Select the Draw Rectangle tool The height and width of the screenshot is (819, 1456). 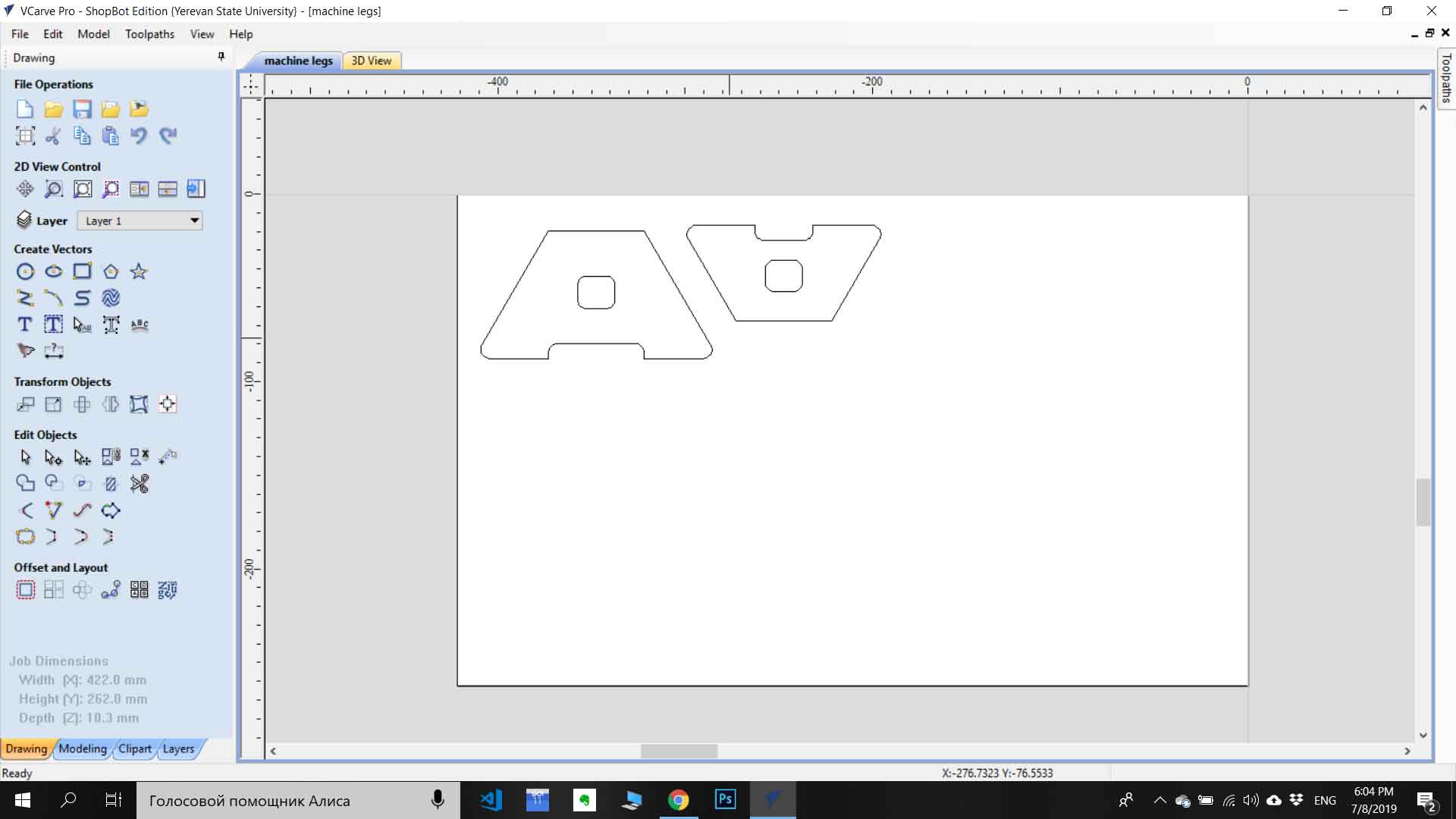click(82, 271)
